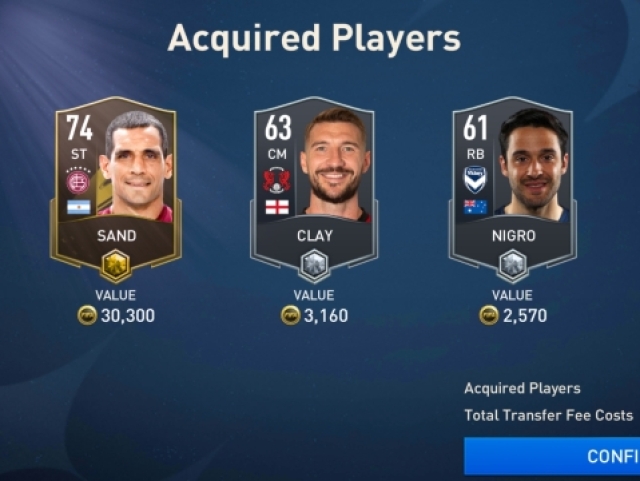Click the Argentina flag on Sand's card
The width and height of the screenshot is (640, 481).
[79, 207]
